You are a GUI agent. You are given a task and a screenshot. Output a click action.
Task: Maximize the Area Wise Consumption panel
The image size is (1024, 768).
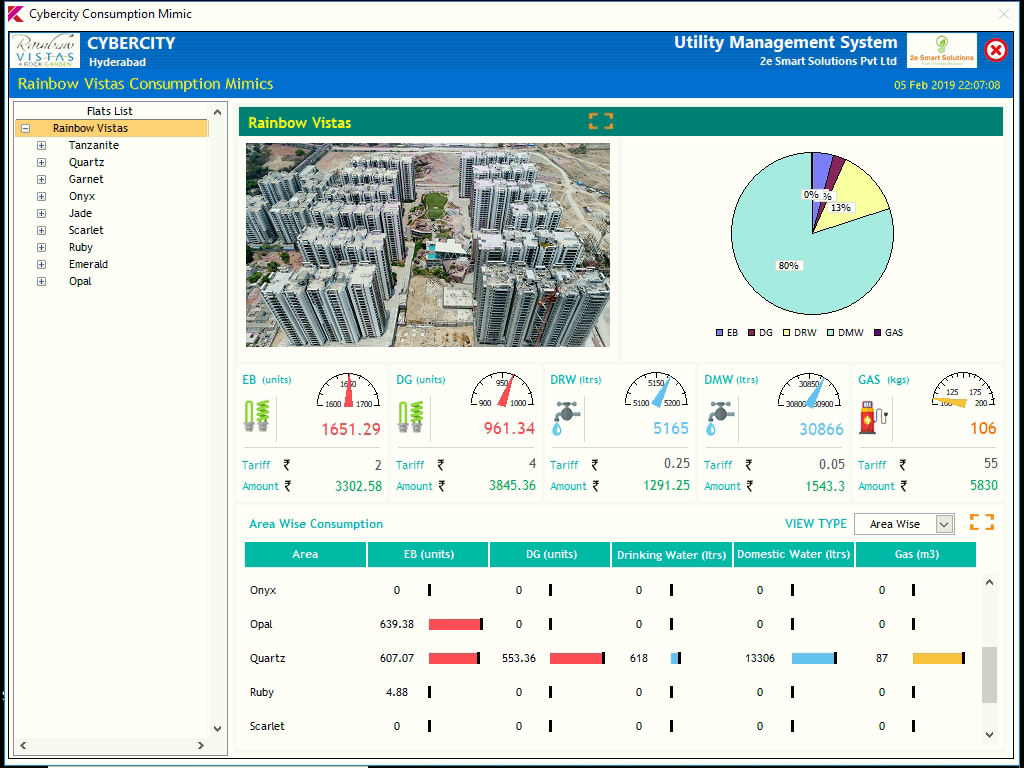[982, 522]
